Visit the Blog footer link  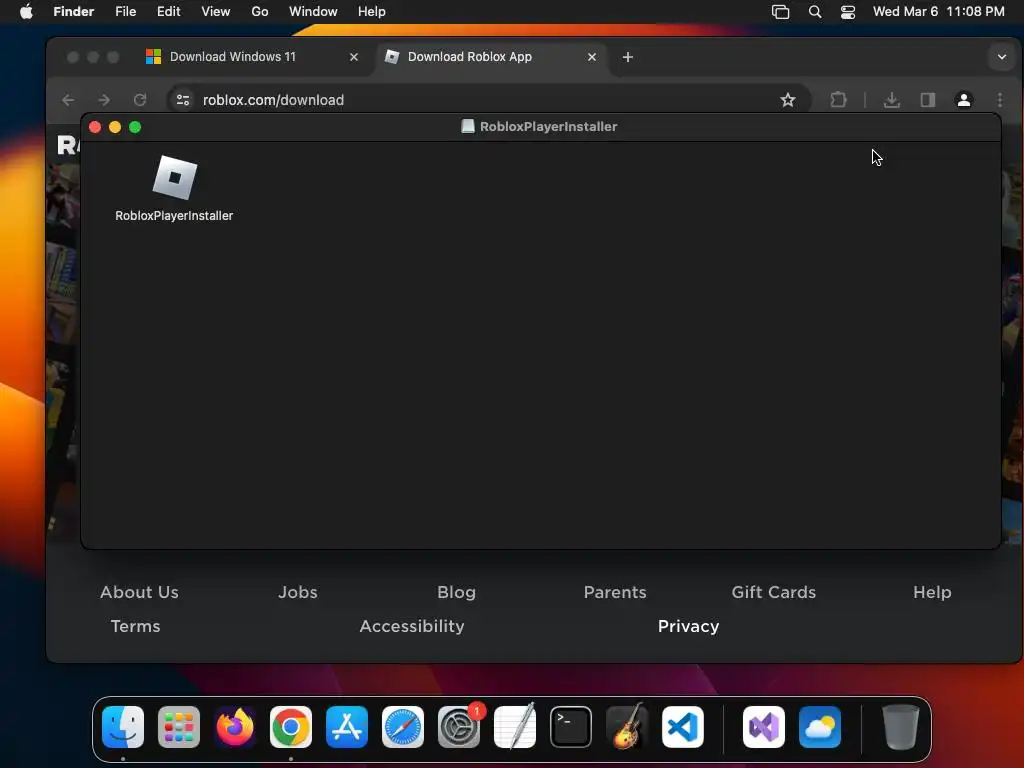pyautogui.click(x=456, y=592)
